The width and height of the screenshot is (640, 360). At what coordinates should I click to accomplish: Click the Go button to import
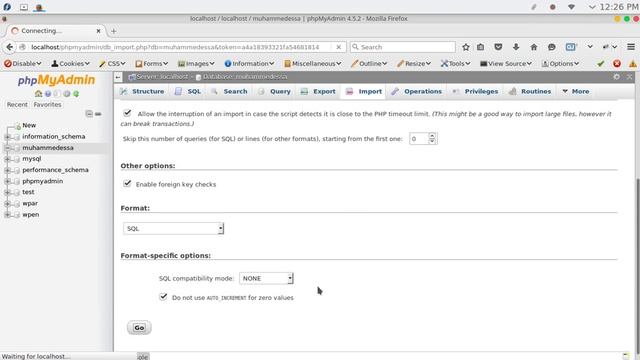(139, 328)
